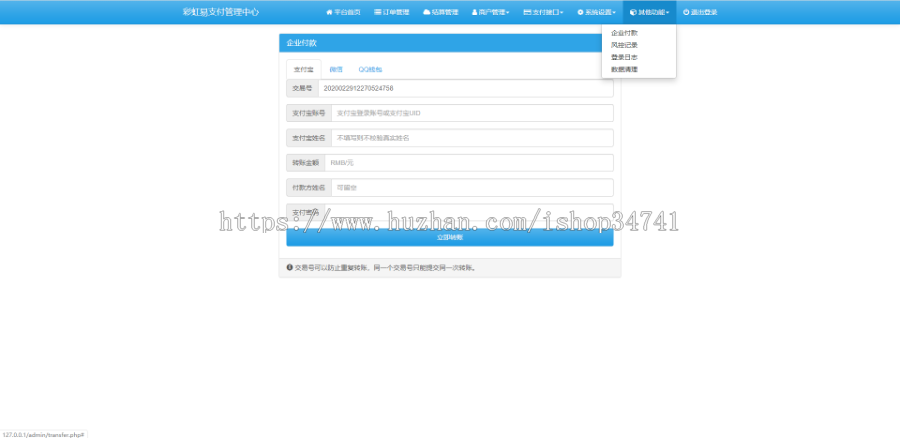This screenshot has height=438, width=900.
Task: Open 结算管理 with the cloud icon
Action: click(440, 12)
